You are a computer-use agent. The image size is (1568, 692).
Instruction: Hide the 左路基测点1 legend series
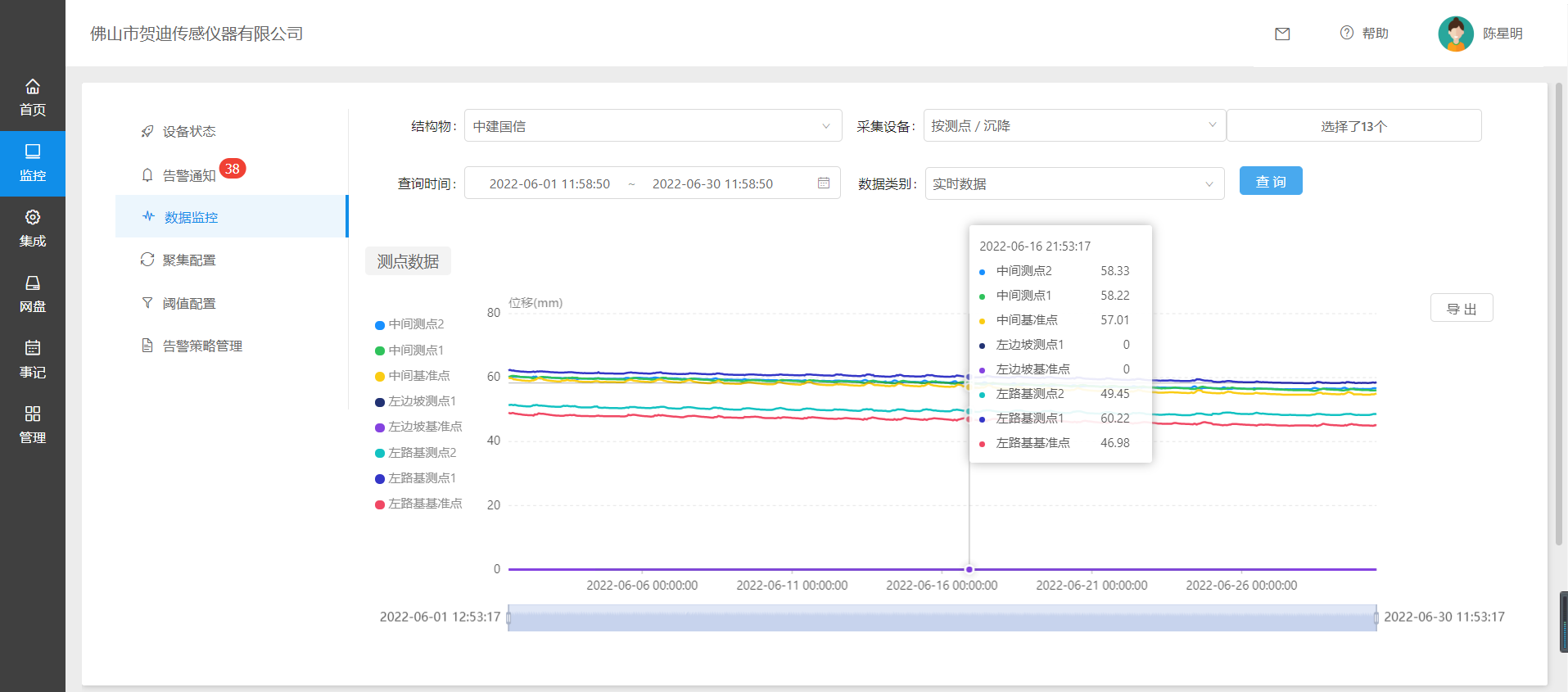tap(415, 478)
